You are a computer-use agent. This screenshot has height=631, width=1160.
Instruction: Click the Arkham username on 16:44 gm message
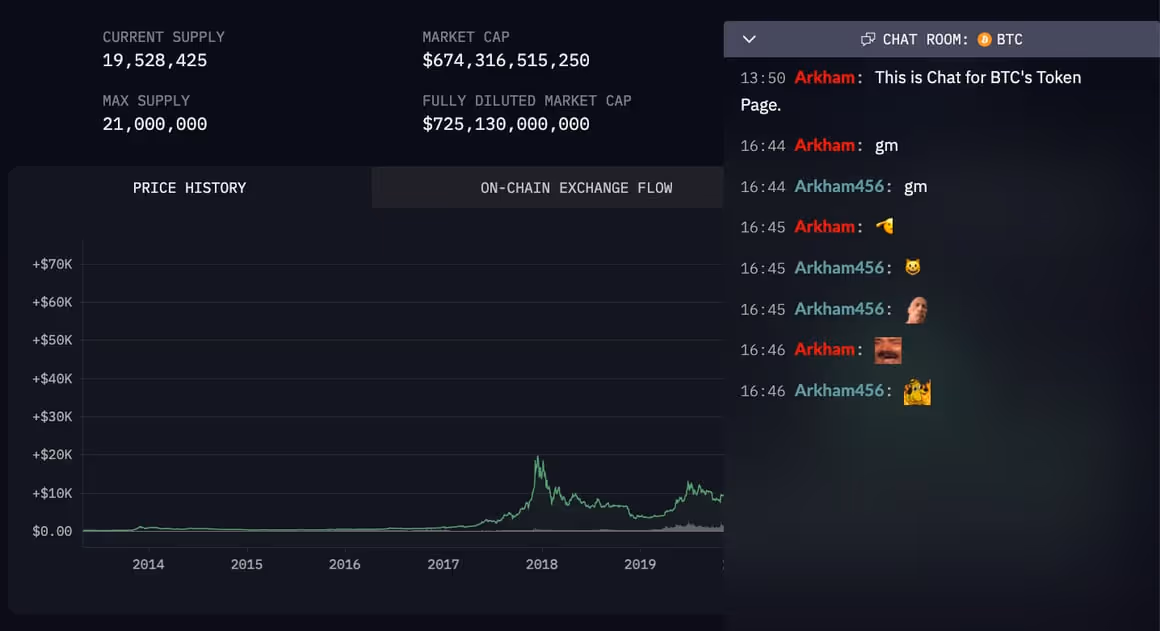(x=824, y=146)
